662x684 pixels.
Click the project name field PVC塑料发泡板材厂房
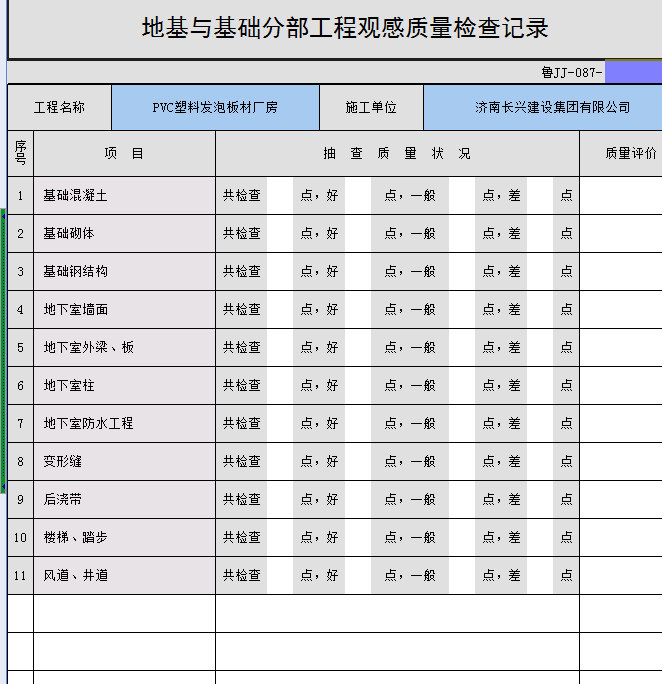click(215, 108)
